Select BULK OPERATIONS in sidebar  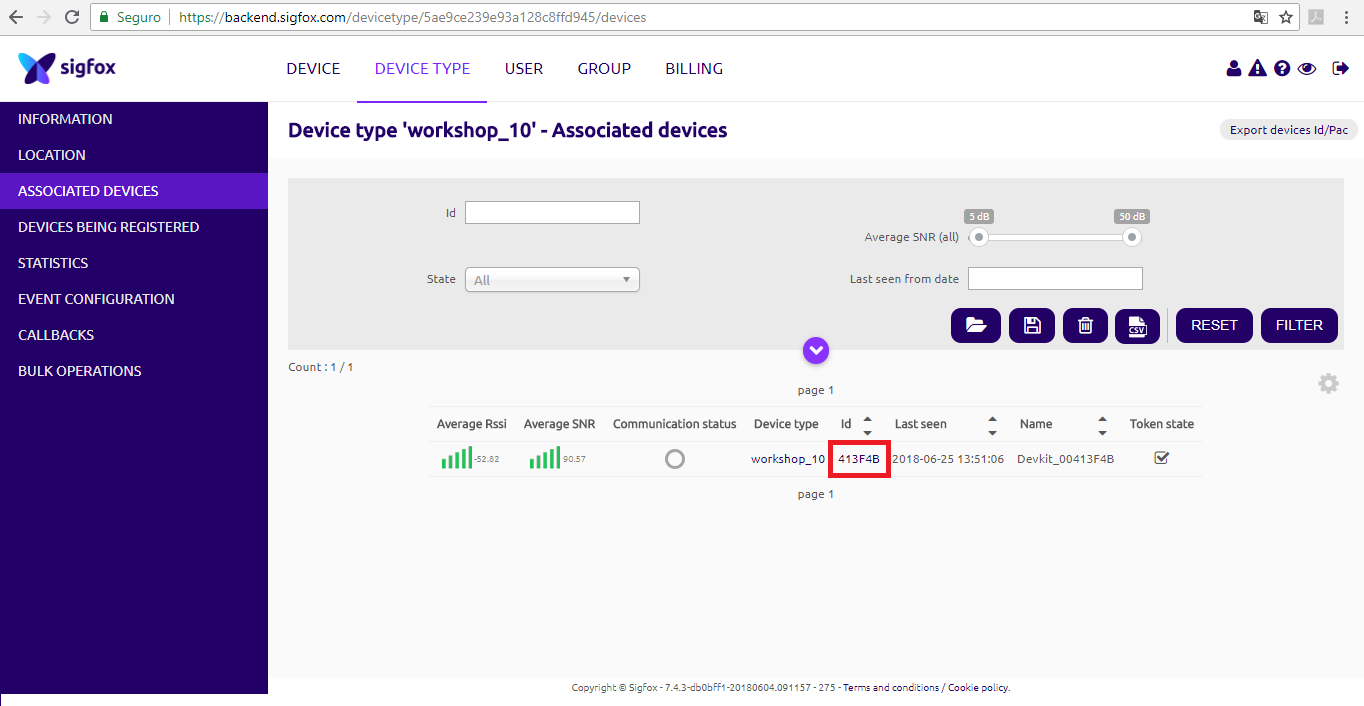coord(134,371)
